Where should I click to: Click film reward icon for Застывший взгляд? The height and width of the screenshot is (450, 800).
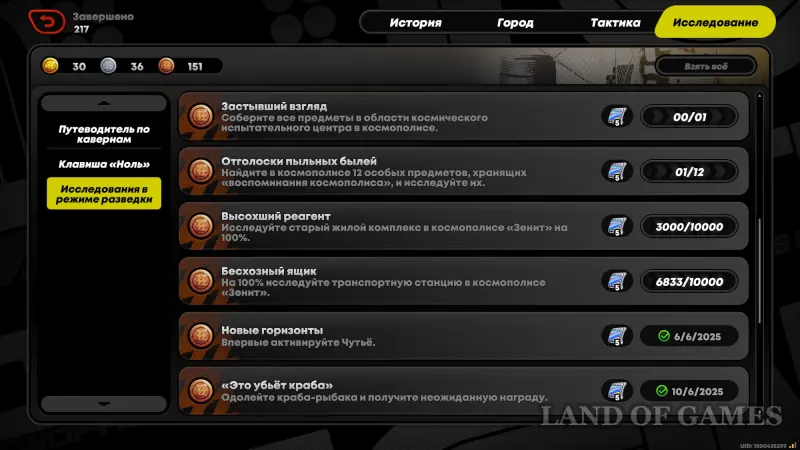617,117
